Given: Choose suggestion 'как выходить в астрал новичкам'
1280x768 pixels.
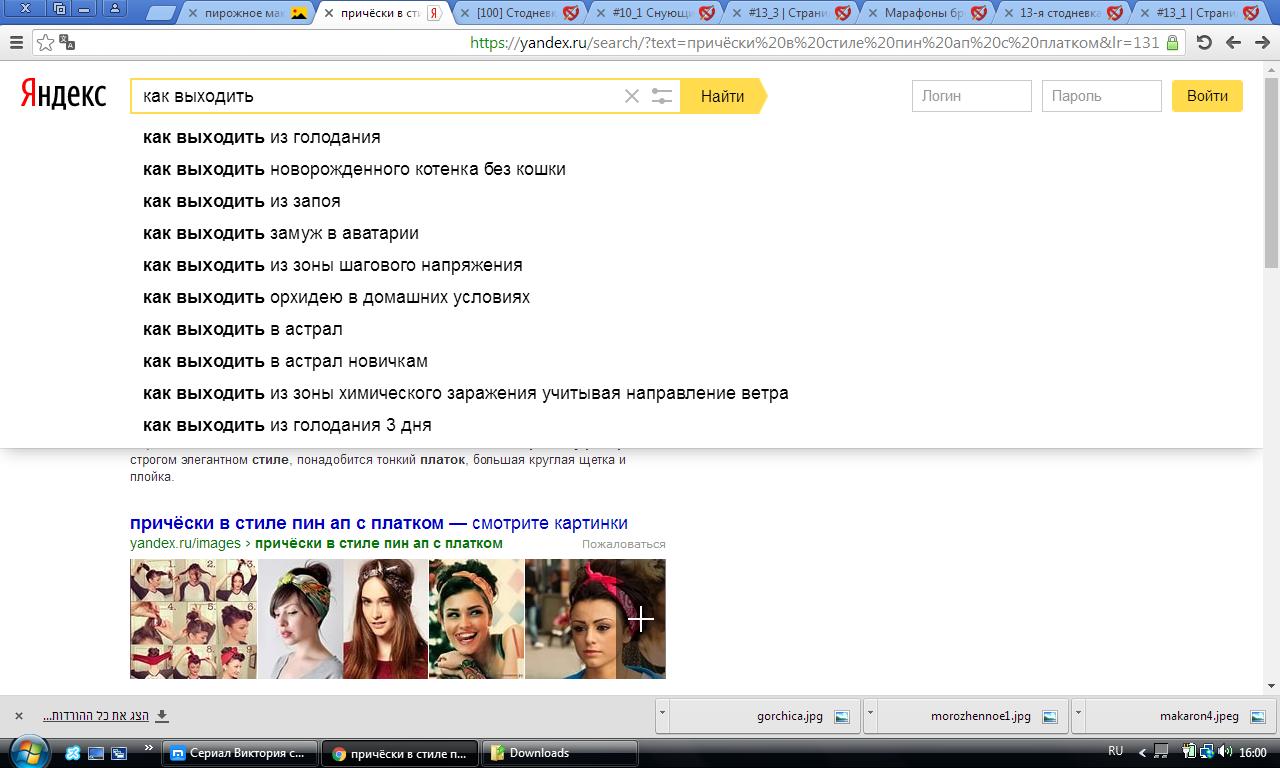Looking at the screenshot, I should click(x=285, y=361).
